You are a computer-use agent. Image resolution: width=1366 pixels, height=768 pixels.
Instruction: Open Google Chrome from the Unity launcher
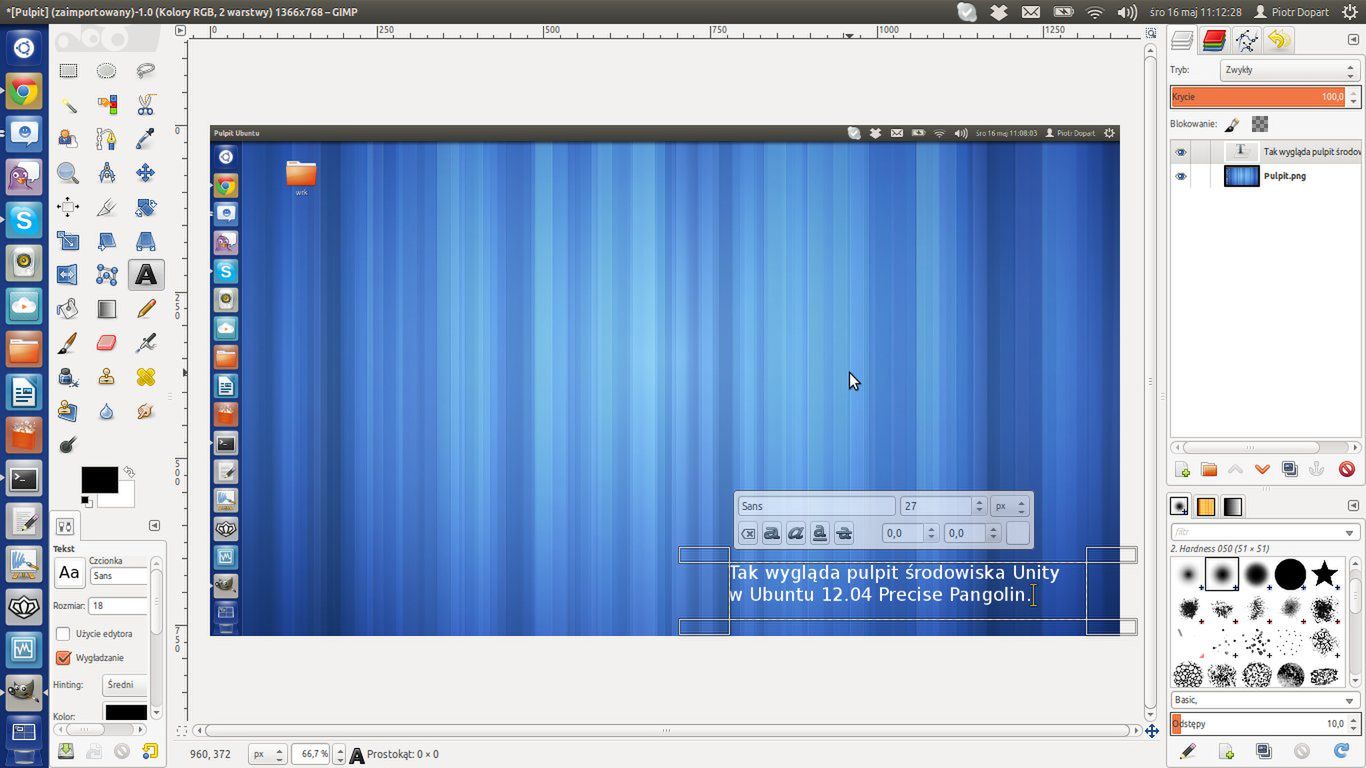[x=23, y=92]
